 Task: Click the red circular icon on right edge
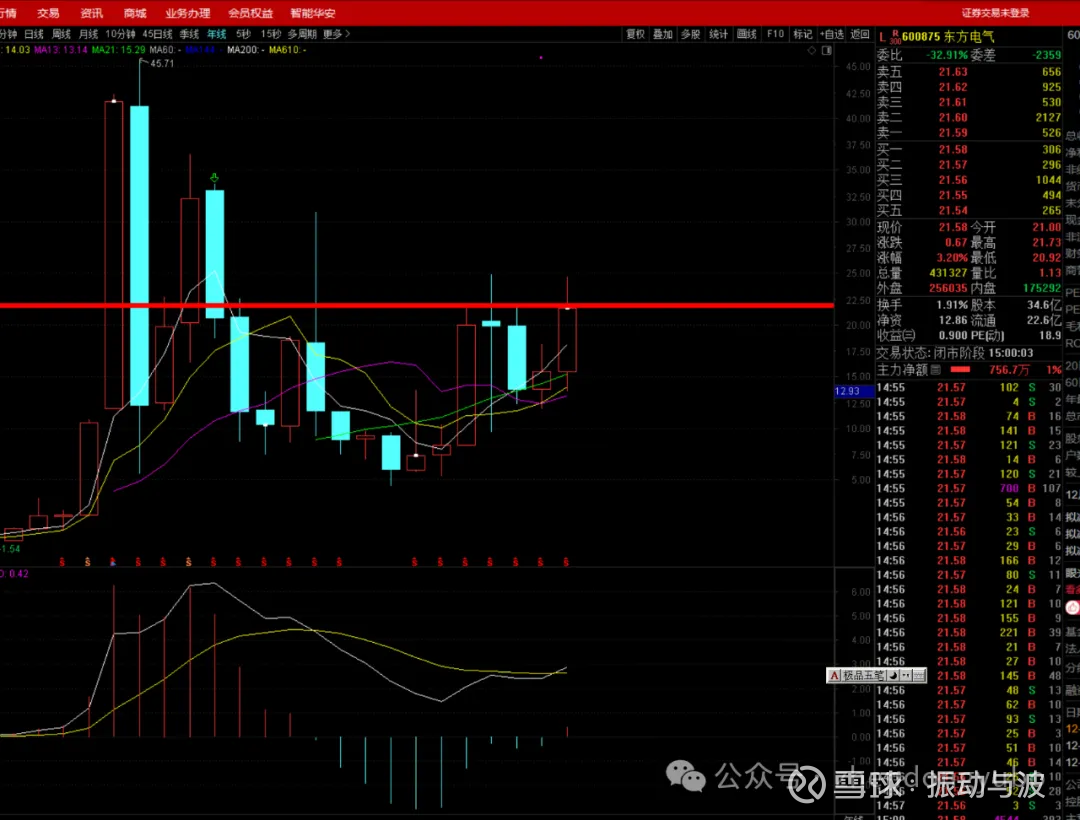(1072, 607)
